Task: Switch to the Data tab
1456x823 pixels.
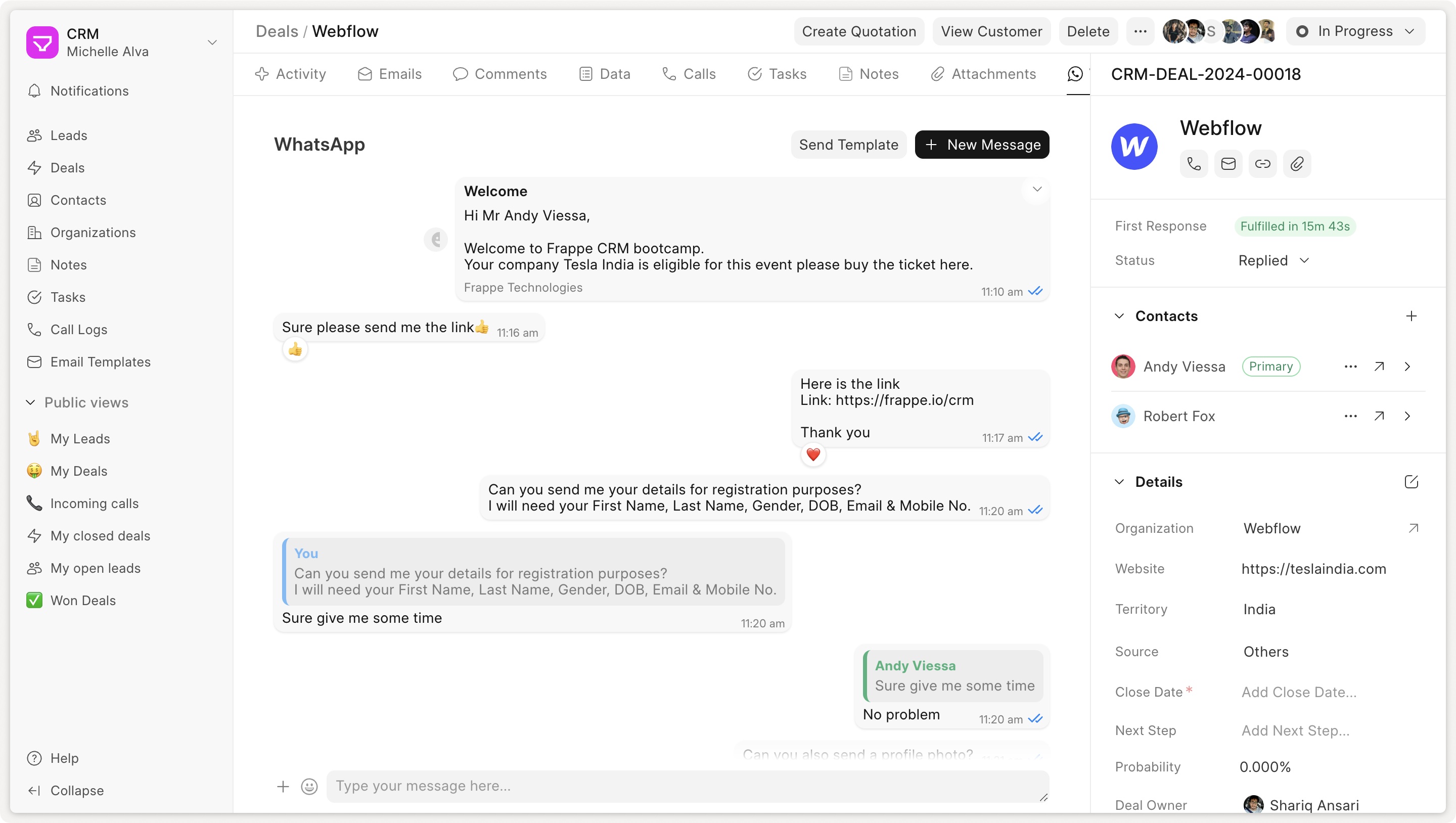Action: 605,74
